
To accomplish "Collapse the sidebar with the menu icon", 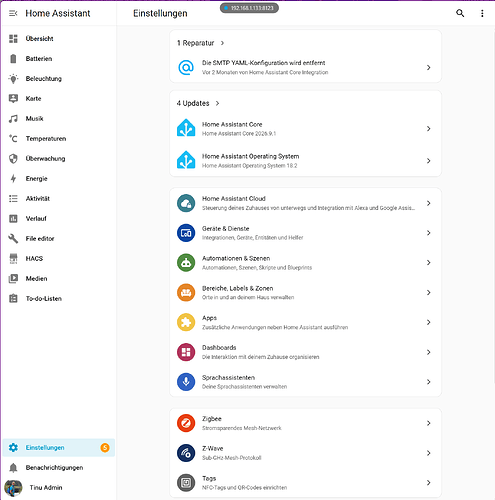I will (x=13, y=13).
